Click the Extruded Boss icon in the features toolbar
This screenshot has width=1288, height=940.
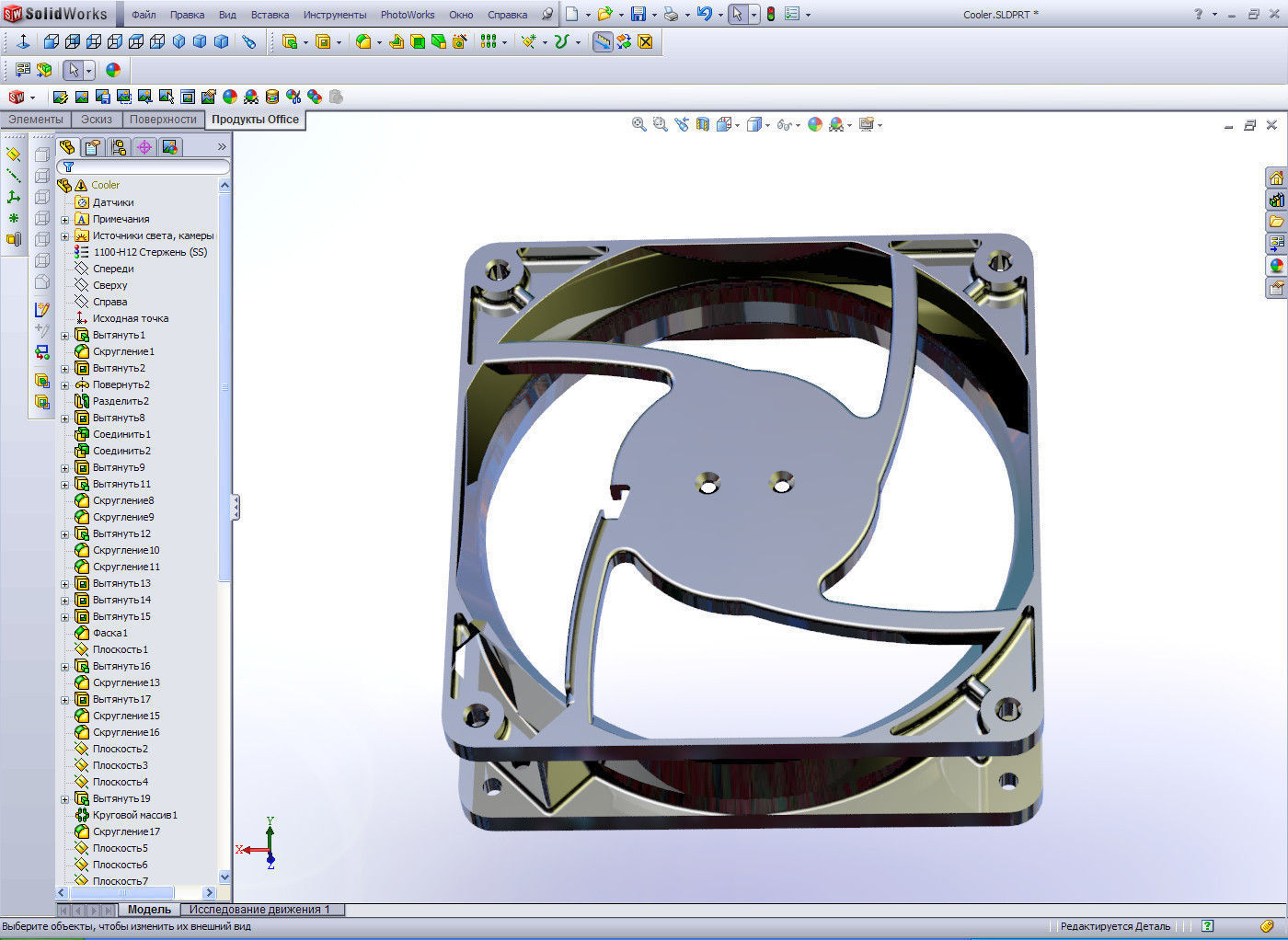290,41
